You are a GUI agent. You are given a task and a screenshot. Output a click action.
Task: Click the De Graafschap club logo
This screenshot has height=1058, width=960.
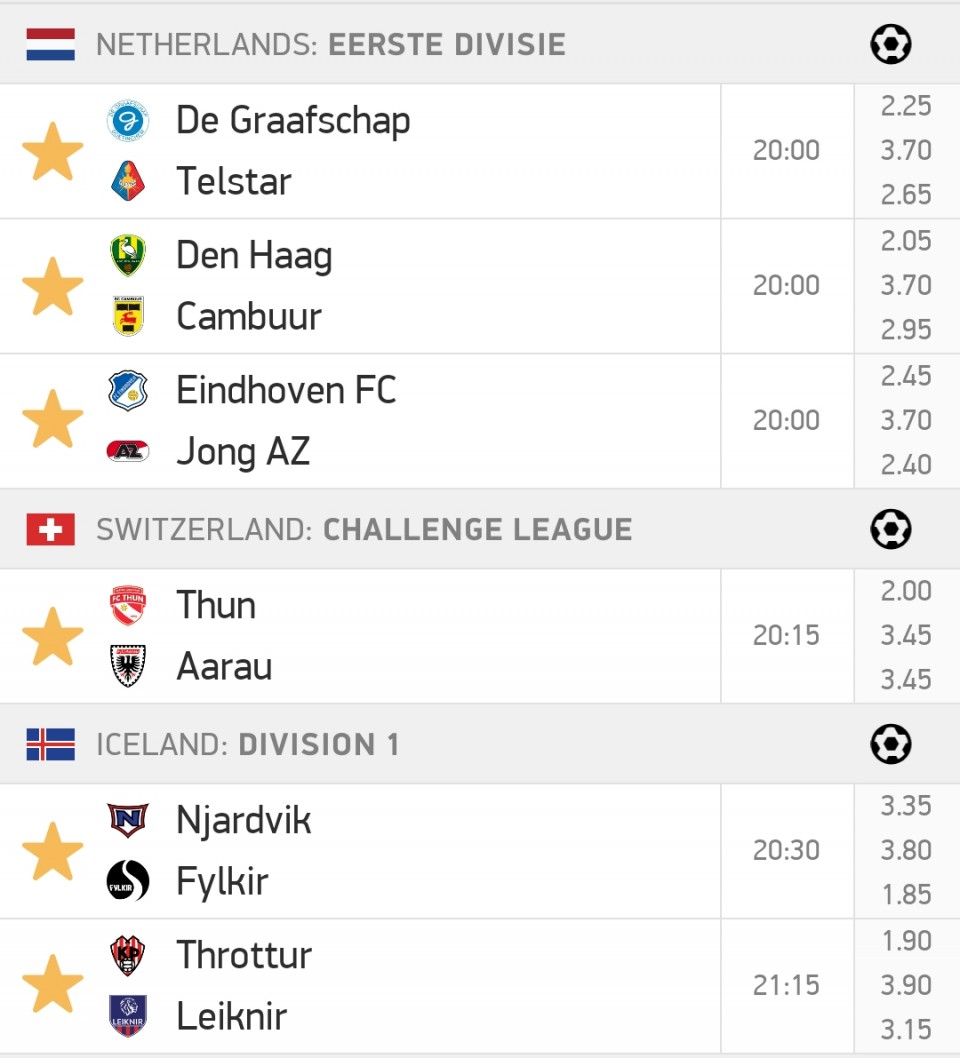click(x=128, y=121)
